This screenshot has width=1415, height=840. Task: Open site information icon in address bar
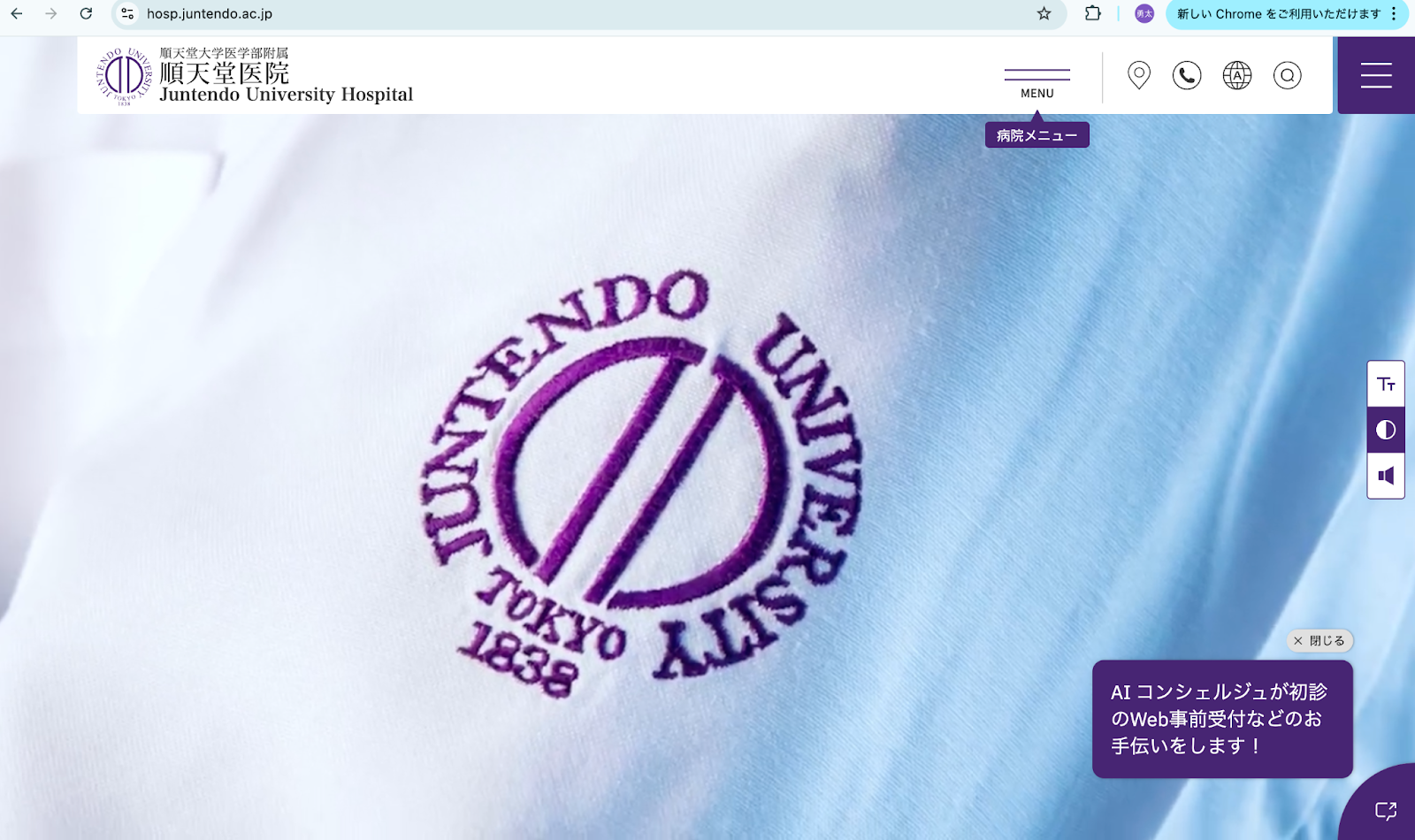127,13
